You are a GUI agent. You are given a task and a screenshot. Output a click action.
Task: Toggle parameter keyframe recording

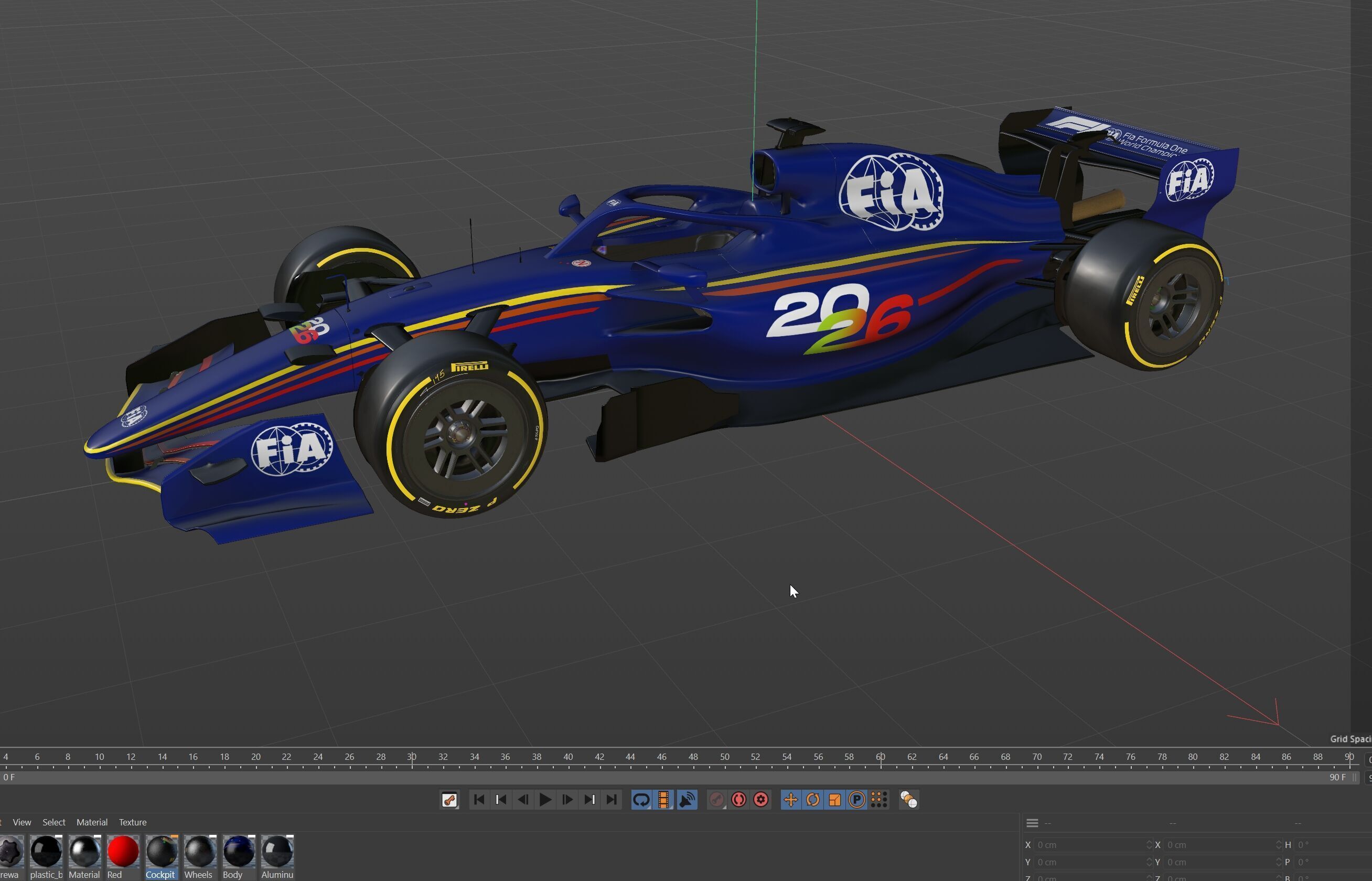857,800
